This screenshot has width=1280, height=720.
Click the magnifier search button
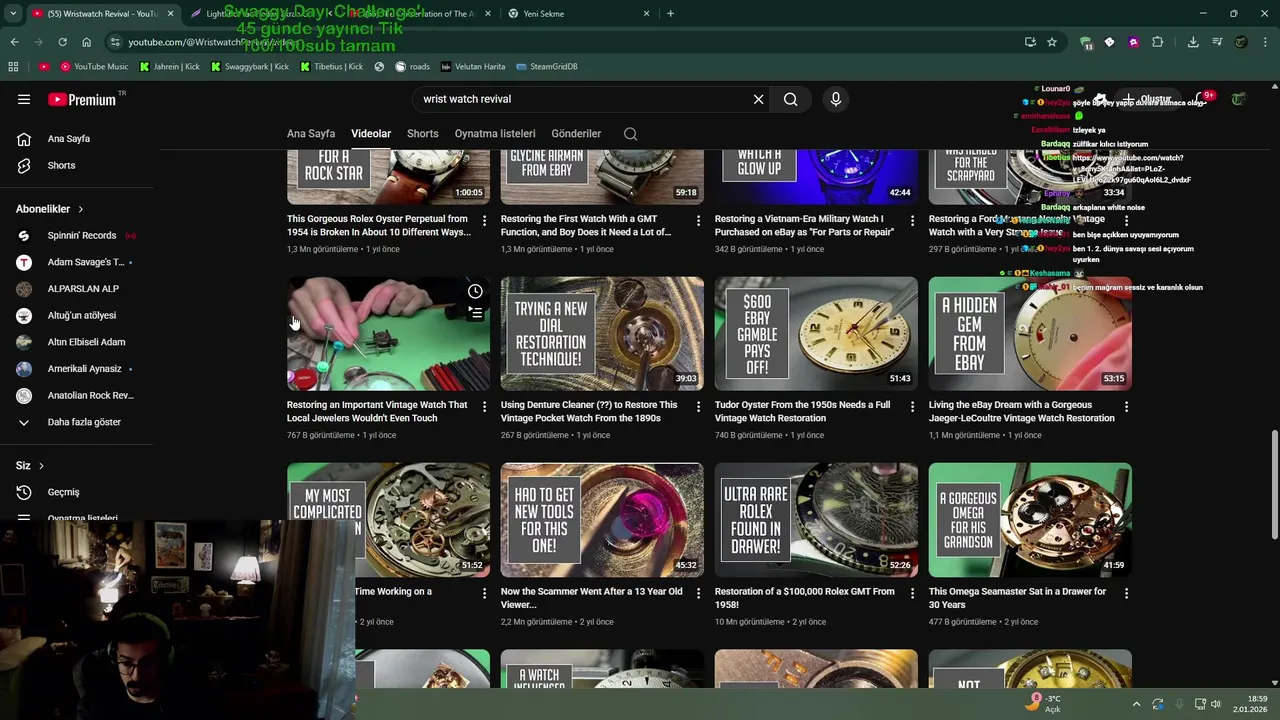790,99
